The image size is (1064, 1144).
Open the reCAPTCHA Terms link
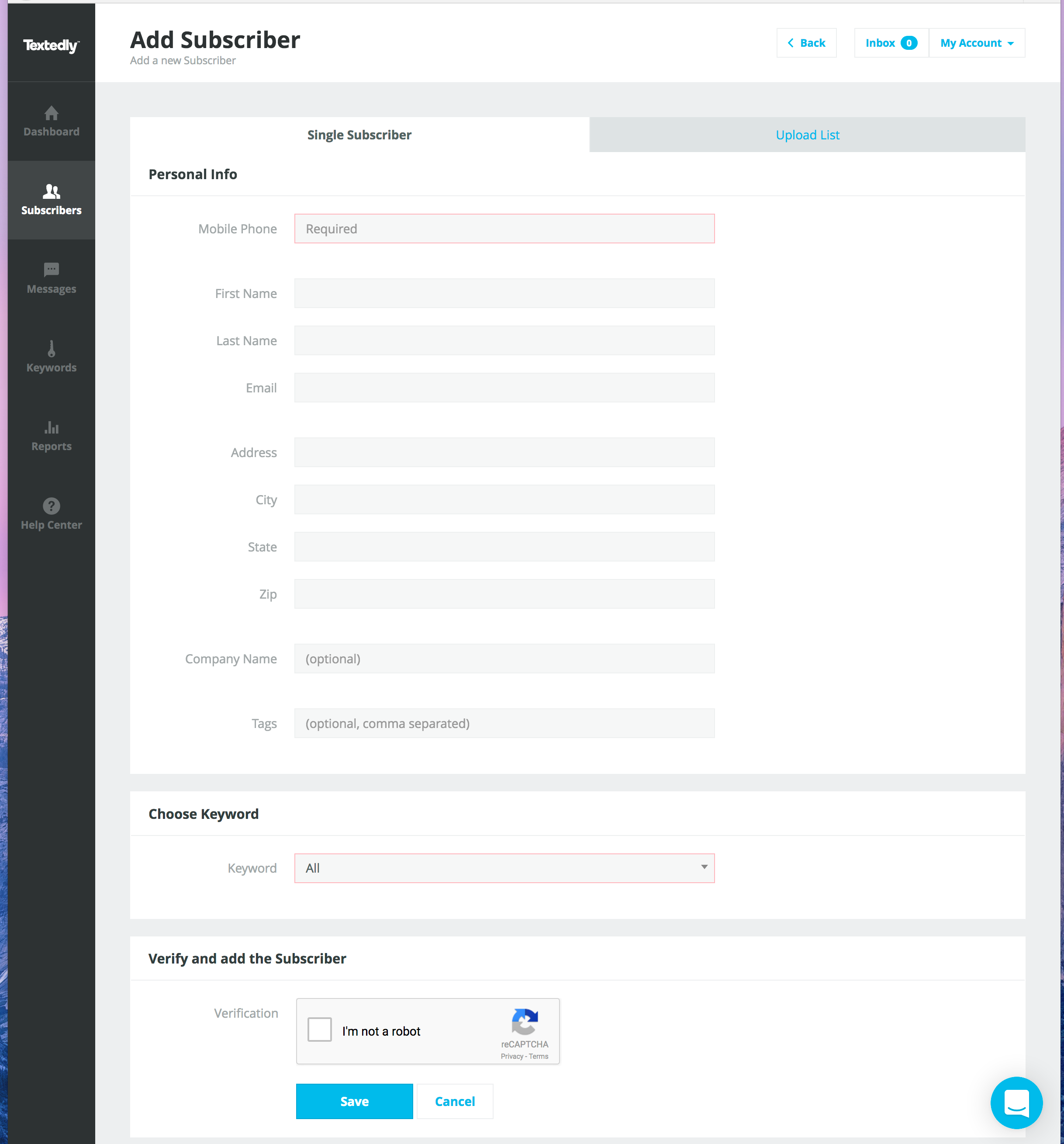538,1056
